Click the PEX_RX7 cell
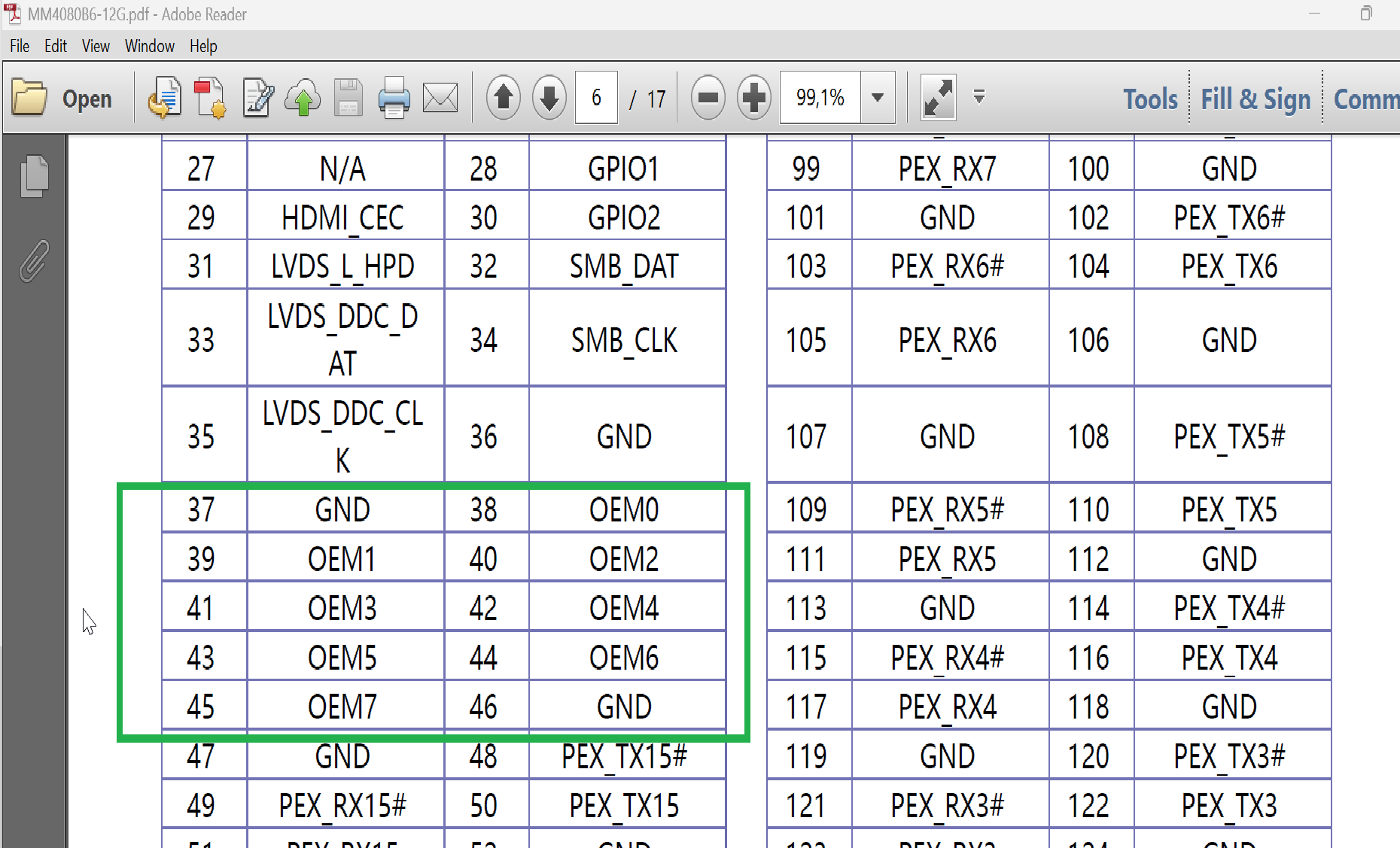1400x848 pixels. pos(950,166)
